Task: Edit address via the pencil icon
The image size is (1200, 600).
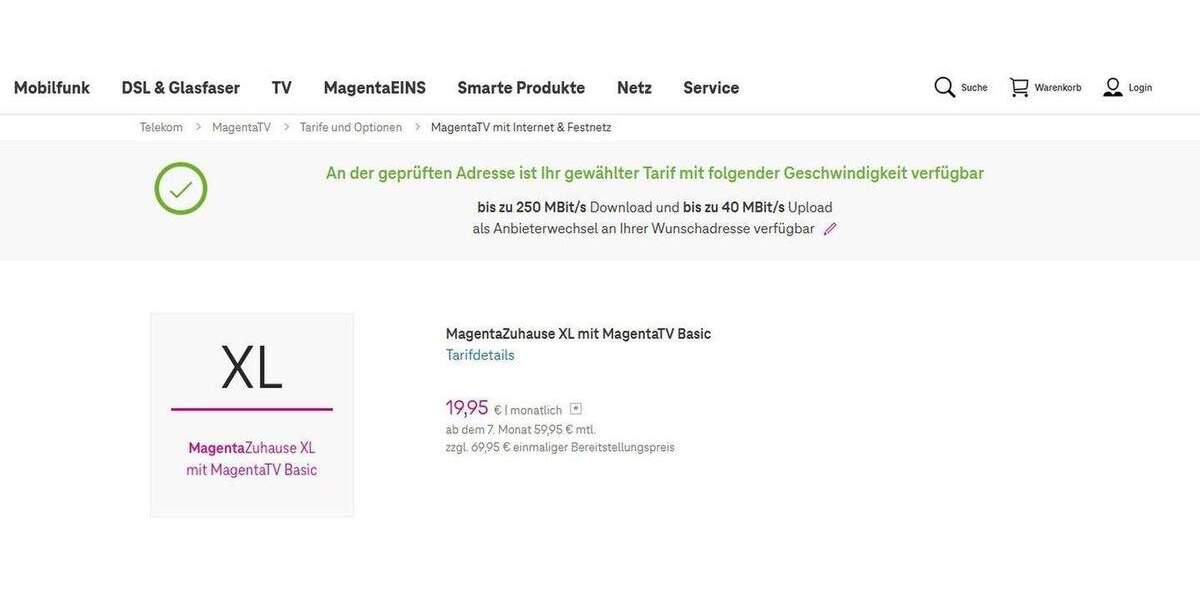Action: pyautogui.click(x=829, y=229)
